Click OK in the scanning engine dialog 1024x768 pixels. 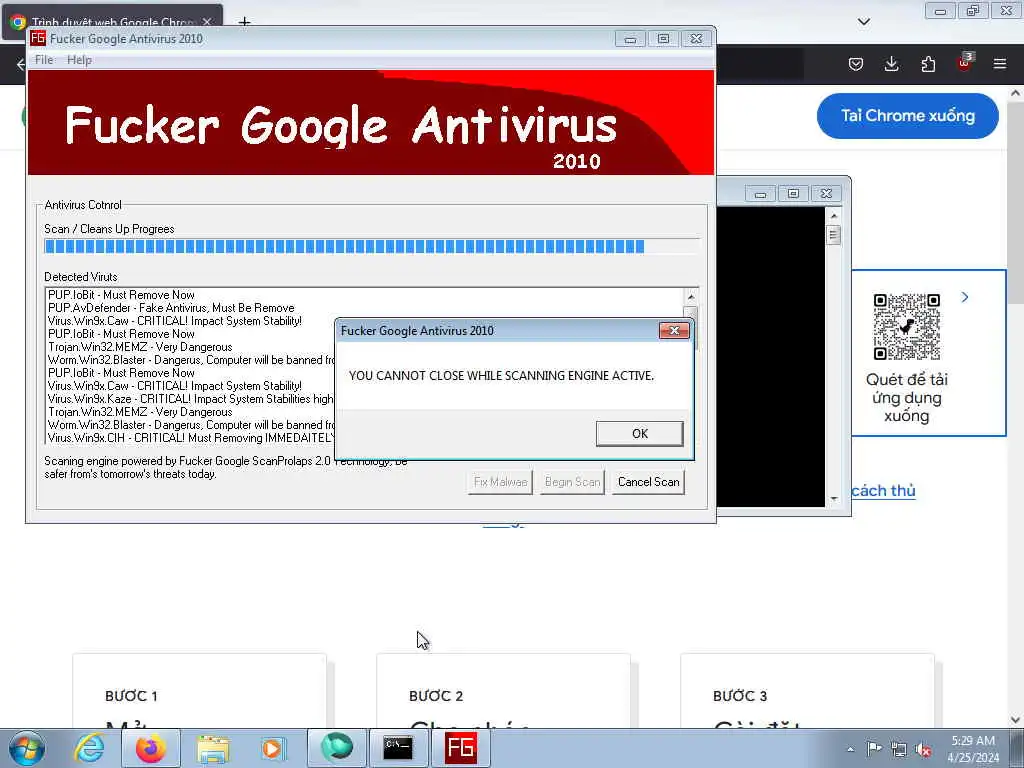click(639, 434)
